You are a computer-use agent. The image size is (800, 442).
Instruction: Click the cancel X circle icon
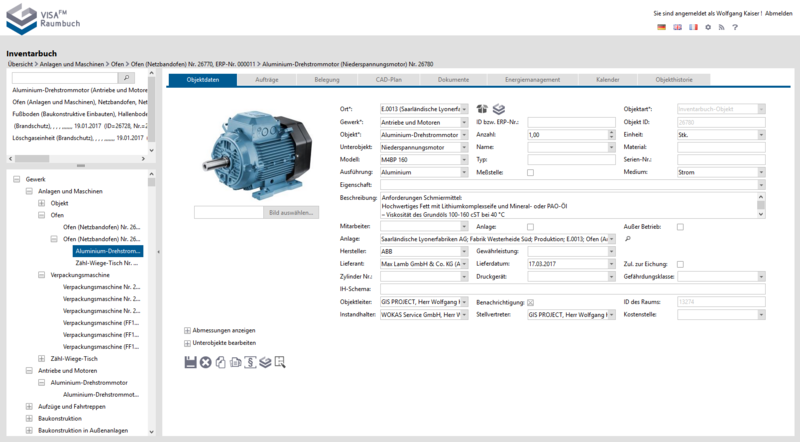coord(206,362)
